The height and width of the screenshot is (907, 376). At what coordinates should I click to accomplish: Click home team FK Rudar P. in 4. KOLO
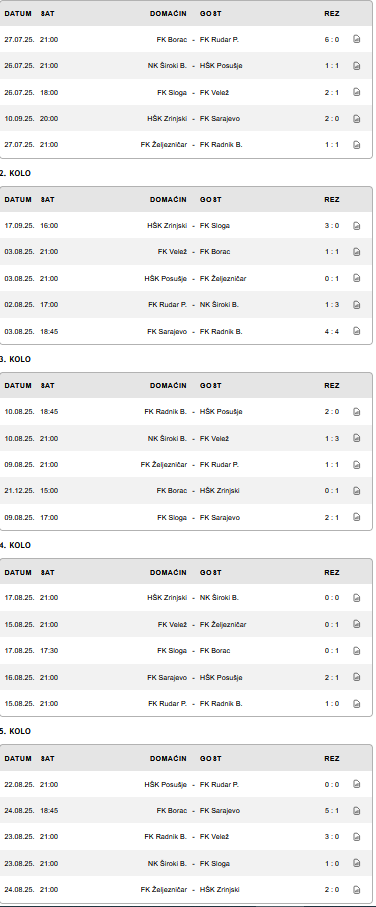[x=167, y=704]
